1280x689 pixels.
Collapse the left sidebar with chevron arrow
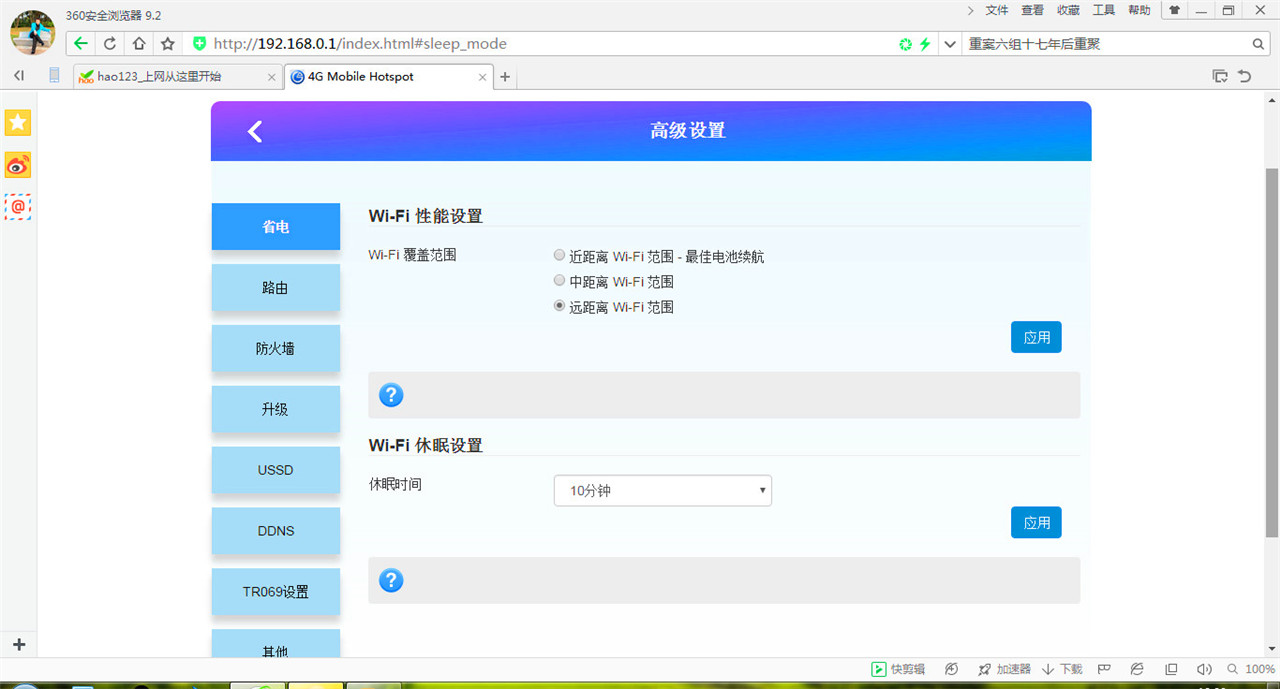tap(18, 75)
